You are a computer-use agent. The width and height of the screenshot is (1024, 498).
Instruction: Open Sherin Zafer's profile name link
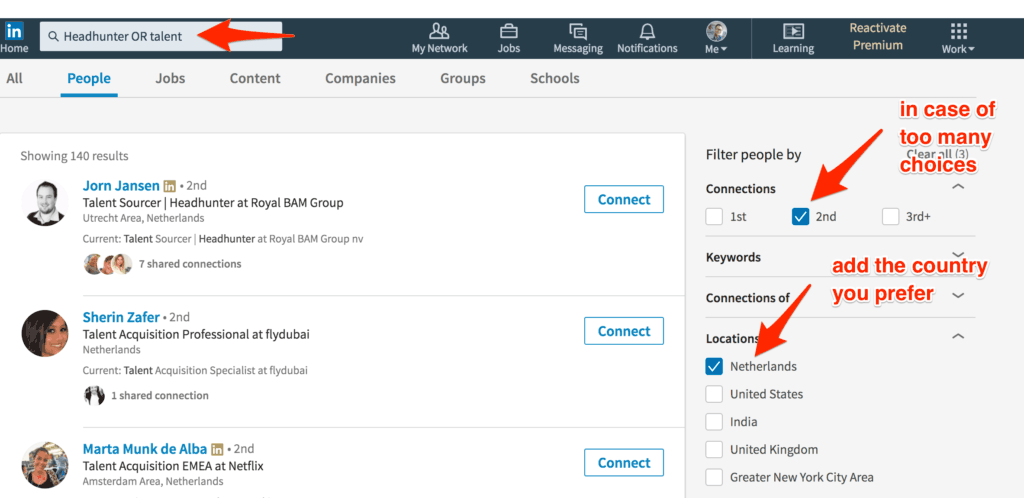pos(121,317)
